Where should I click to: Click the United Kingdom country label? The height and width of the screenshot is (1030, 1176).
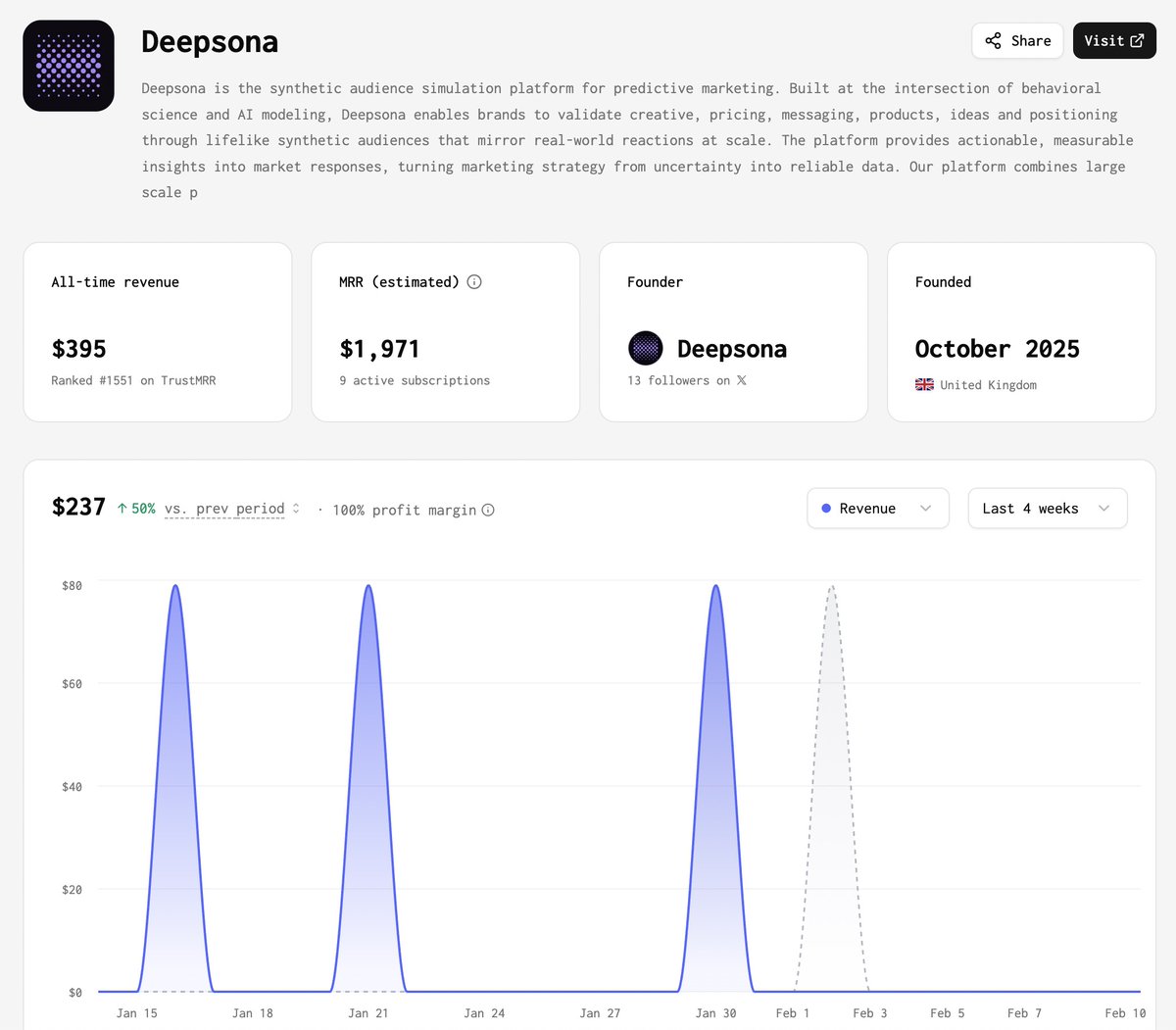click(988, 385)
